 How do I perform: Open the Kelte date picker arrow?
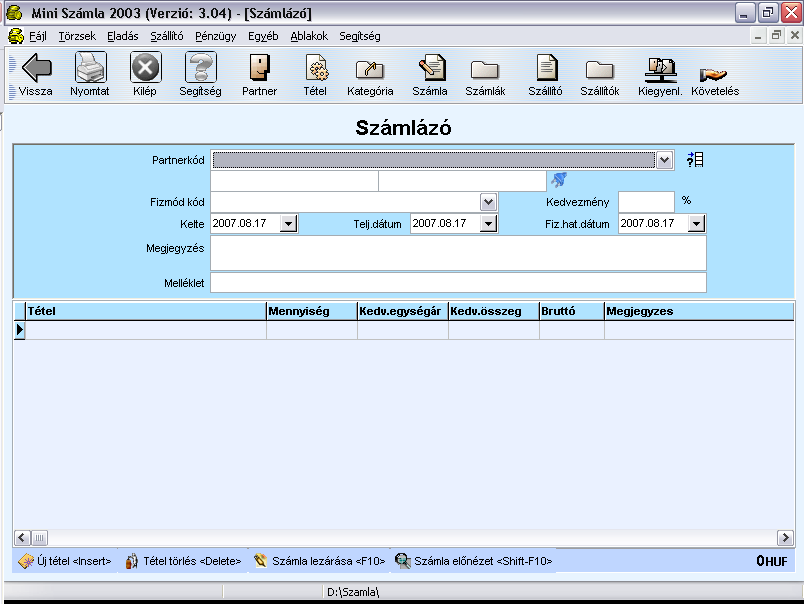[x=289, y=224]
